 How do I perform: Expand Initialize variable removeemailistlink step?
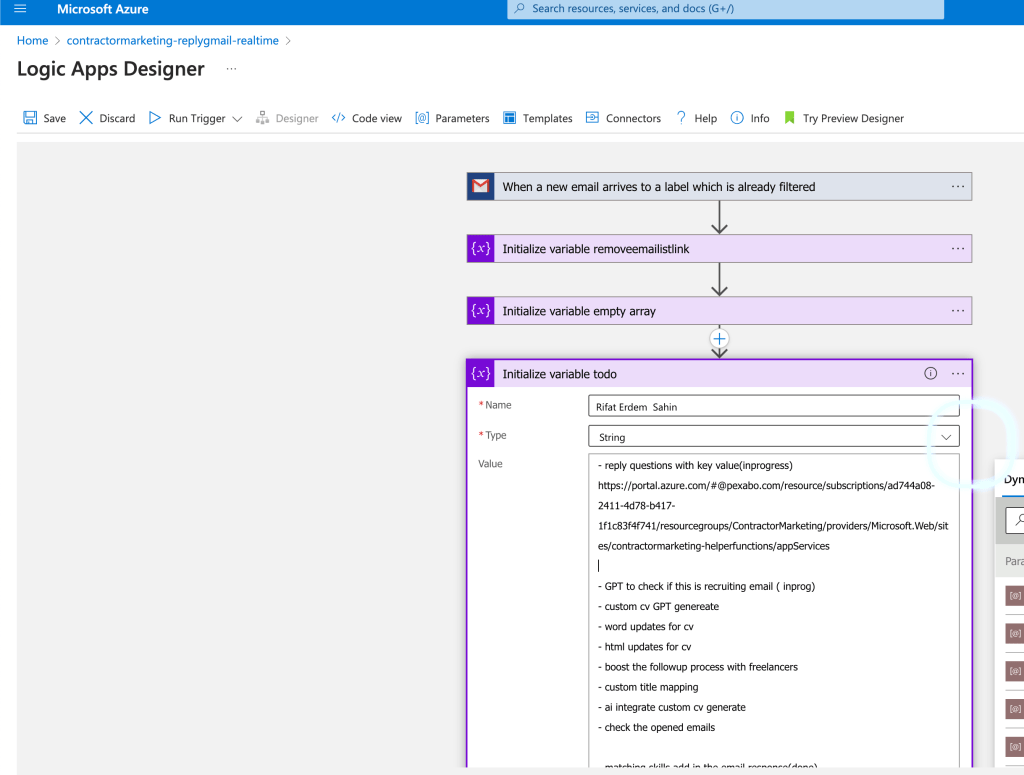719,249
